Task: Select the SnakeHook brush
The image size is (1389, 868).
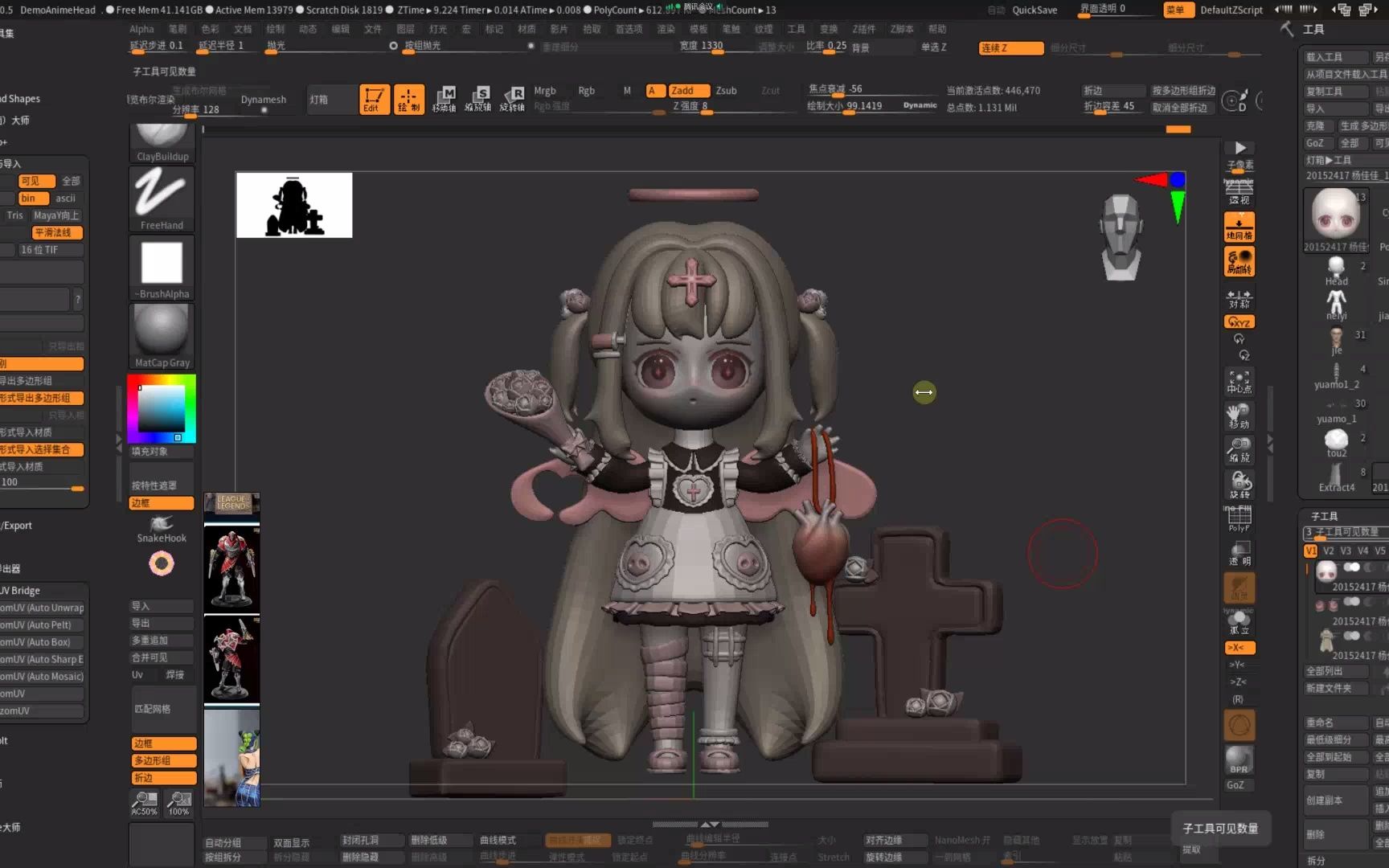Action: click(162, 529)
